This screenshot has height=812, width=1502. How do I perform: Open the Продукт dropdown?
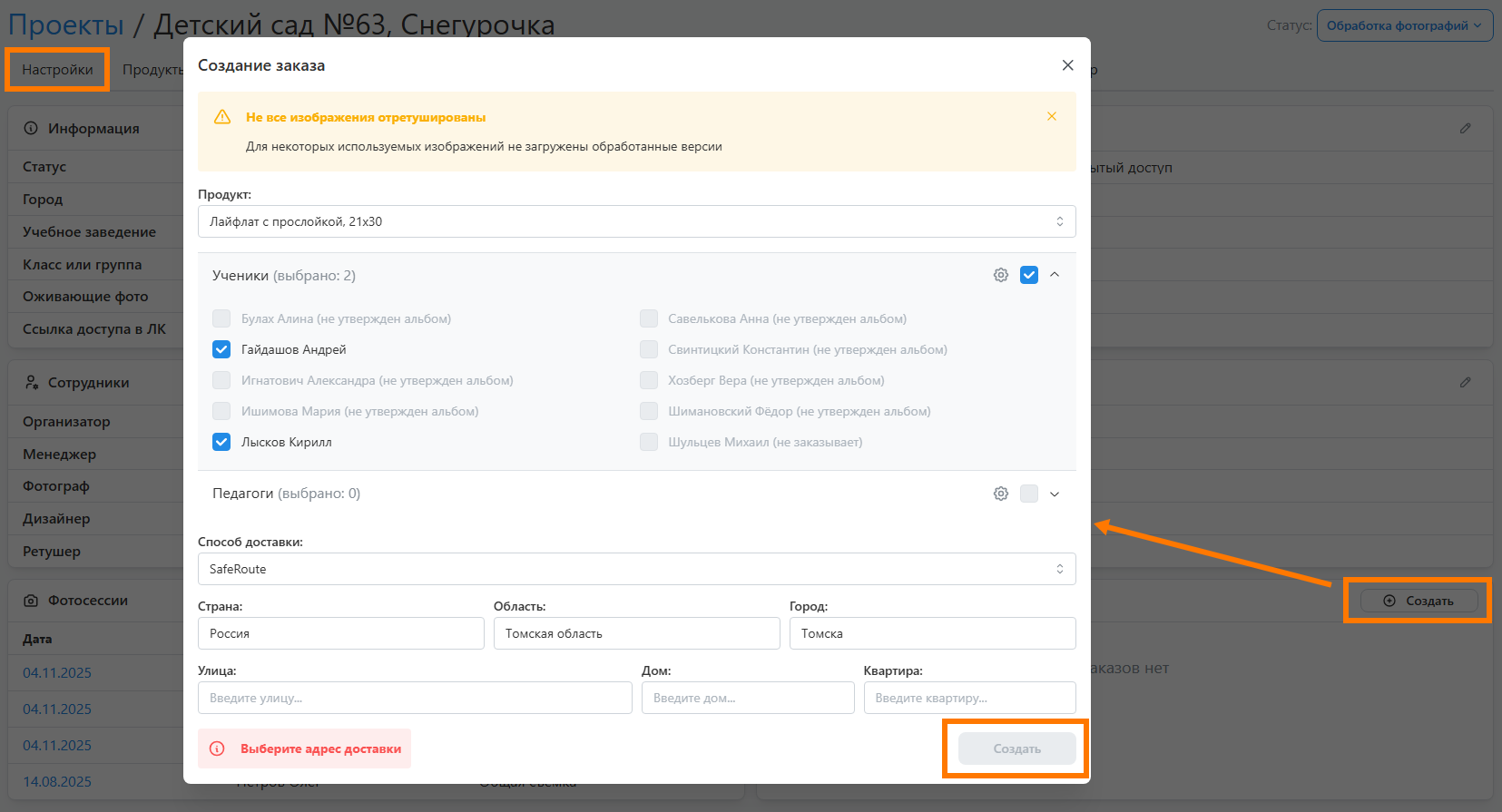point(636,221)
